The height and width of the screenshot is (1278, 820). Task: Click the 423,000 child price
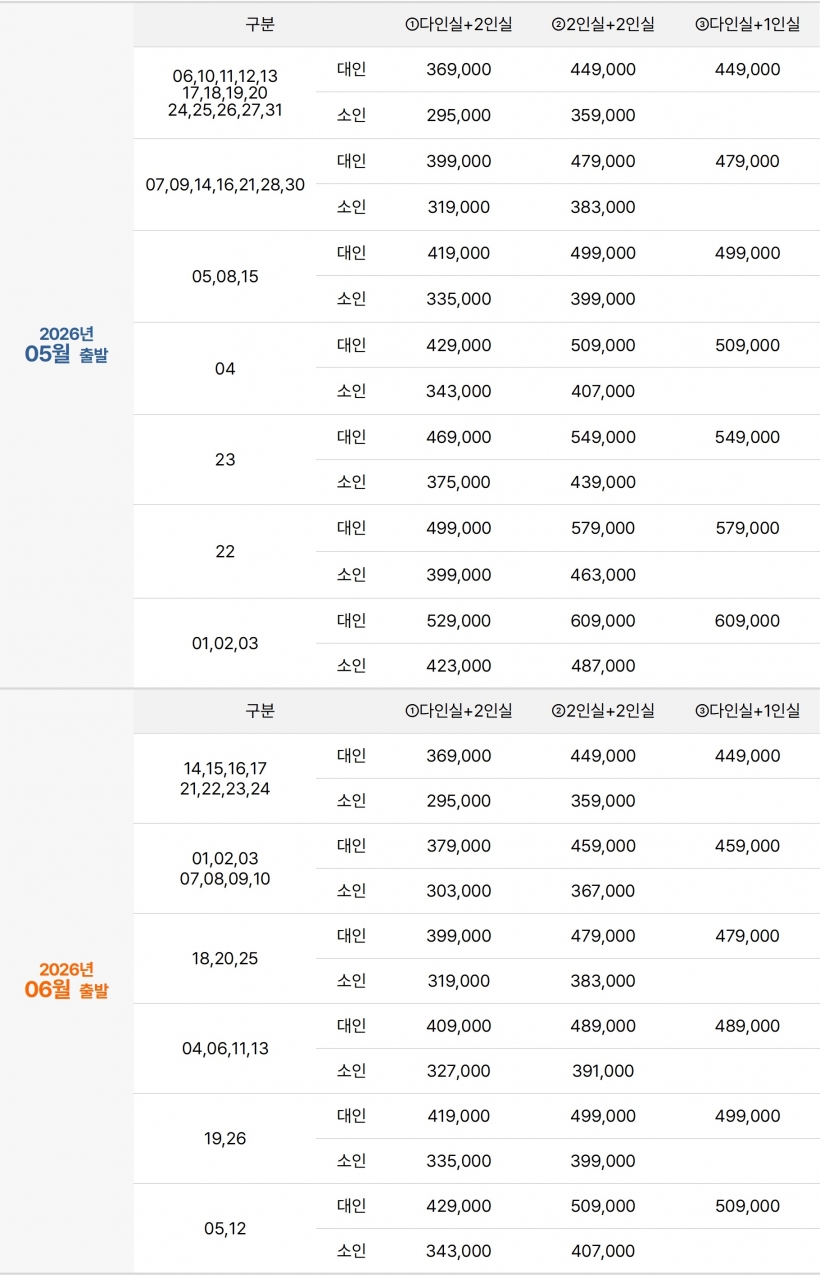pos(459,666)
